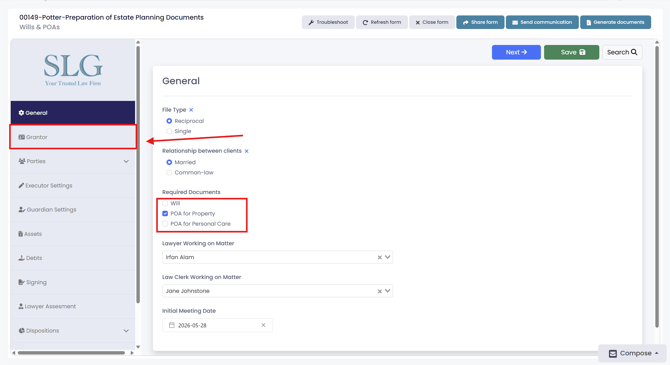Click the Wills & POAs subtitle
This screenshot has height=365, width=670.
[39, 27]
